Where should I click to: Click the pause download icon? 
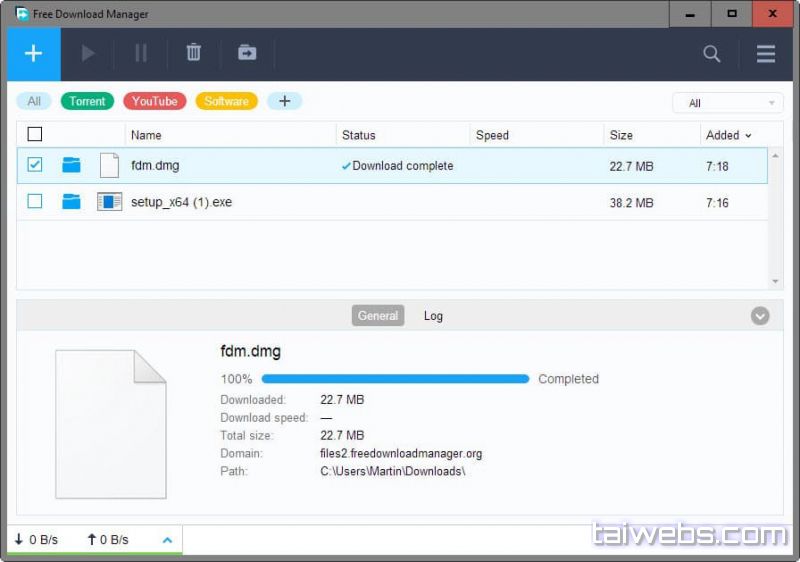141,54
